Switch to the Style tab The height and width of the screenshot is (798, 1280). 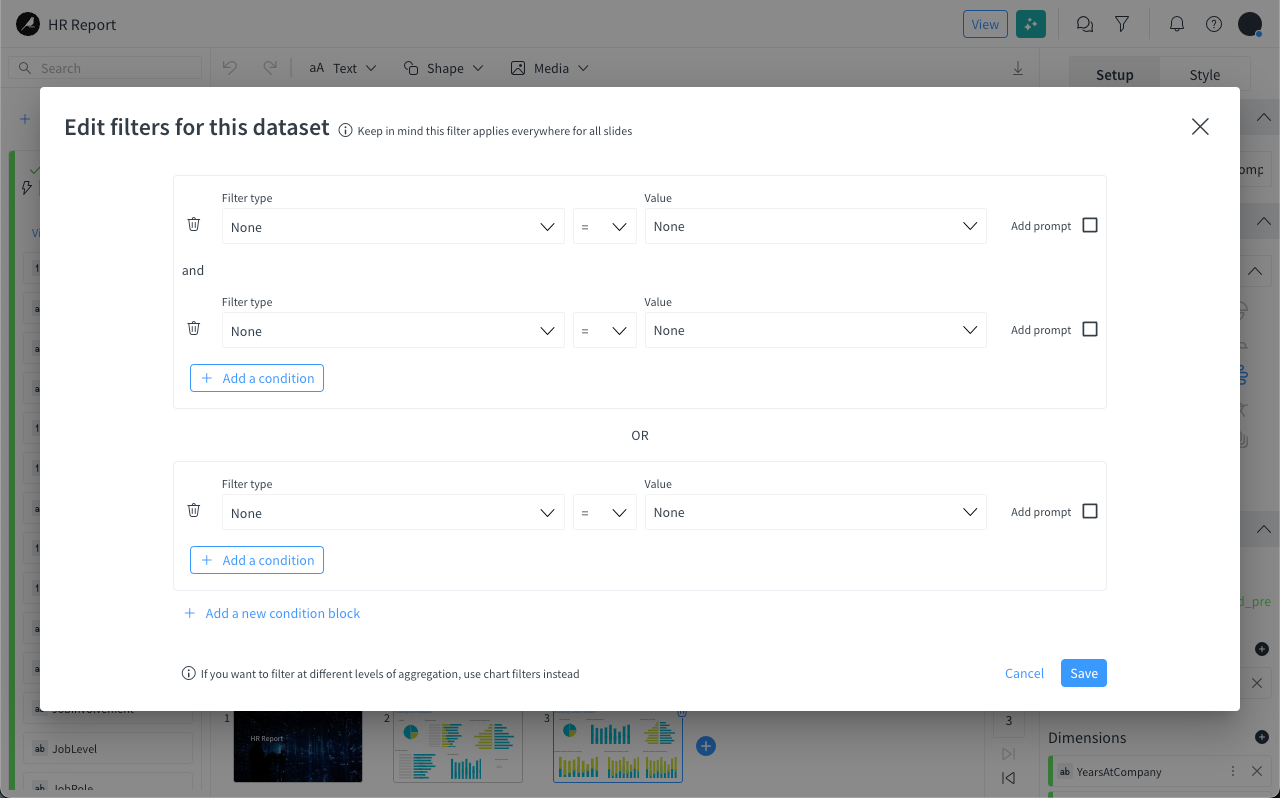(x=1204, y=74)
